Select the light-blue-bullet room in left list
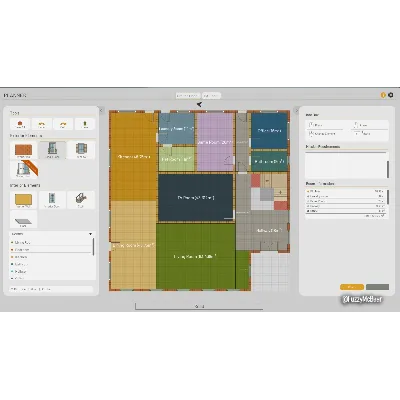The width and height of the screenshot is (400, 400). 52,272
